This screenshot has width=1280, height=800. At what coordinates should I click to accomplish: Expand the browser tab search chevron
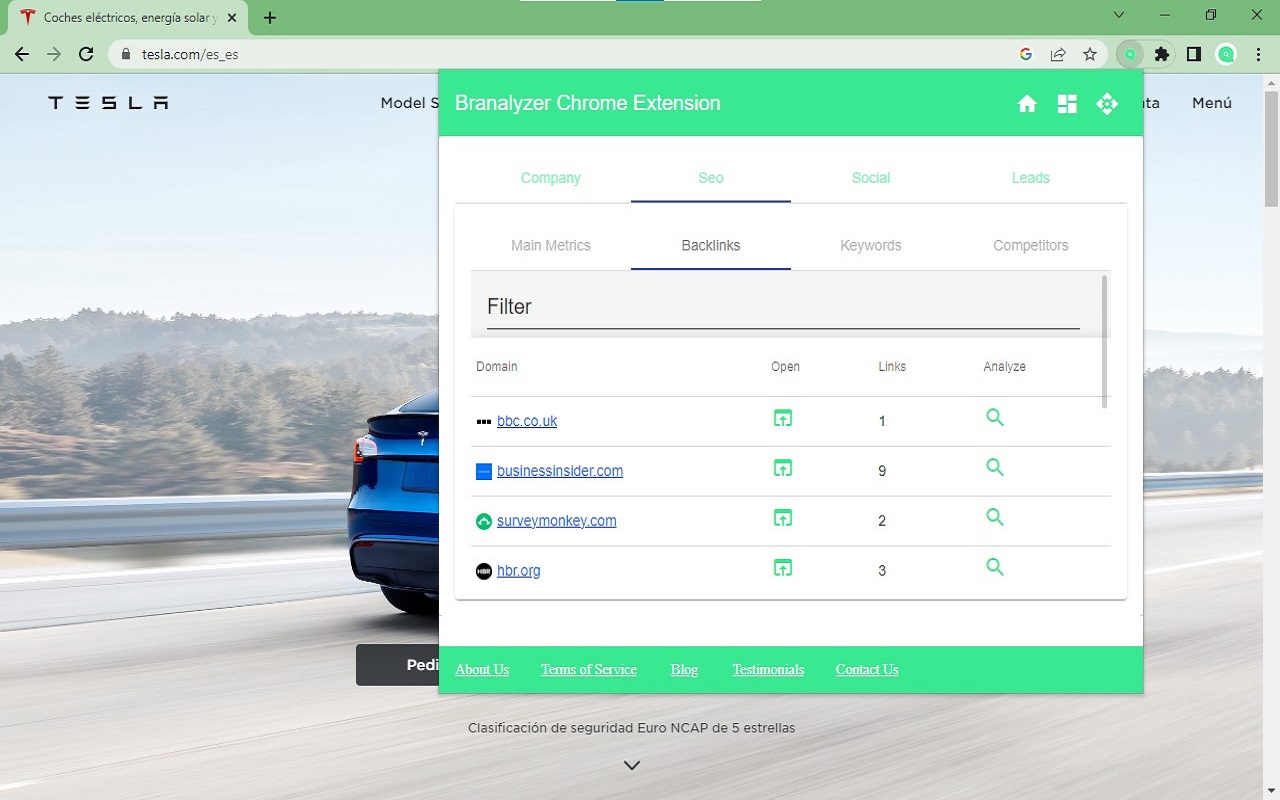tap(1118, 15)
